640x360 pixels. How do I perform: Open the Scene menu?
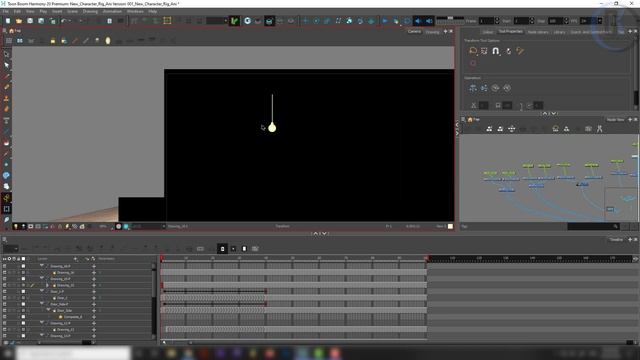(72, 11)
